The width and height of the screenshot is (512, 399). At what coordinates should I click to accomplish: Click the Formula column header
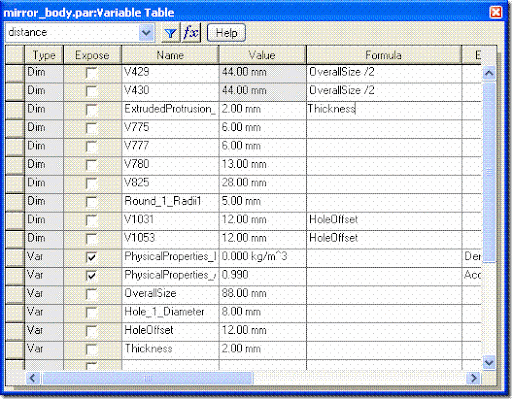[384, 55]
